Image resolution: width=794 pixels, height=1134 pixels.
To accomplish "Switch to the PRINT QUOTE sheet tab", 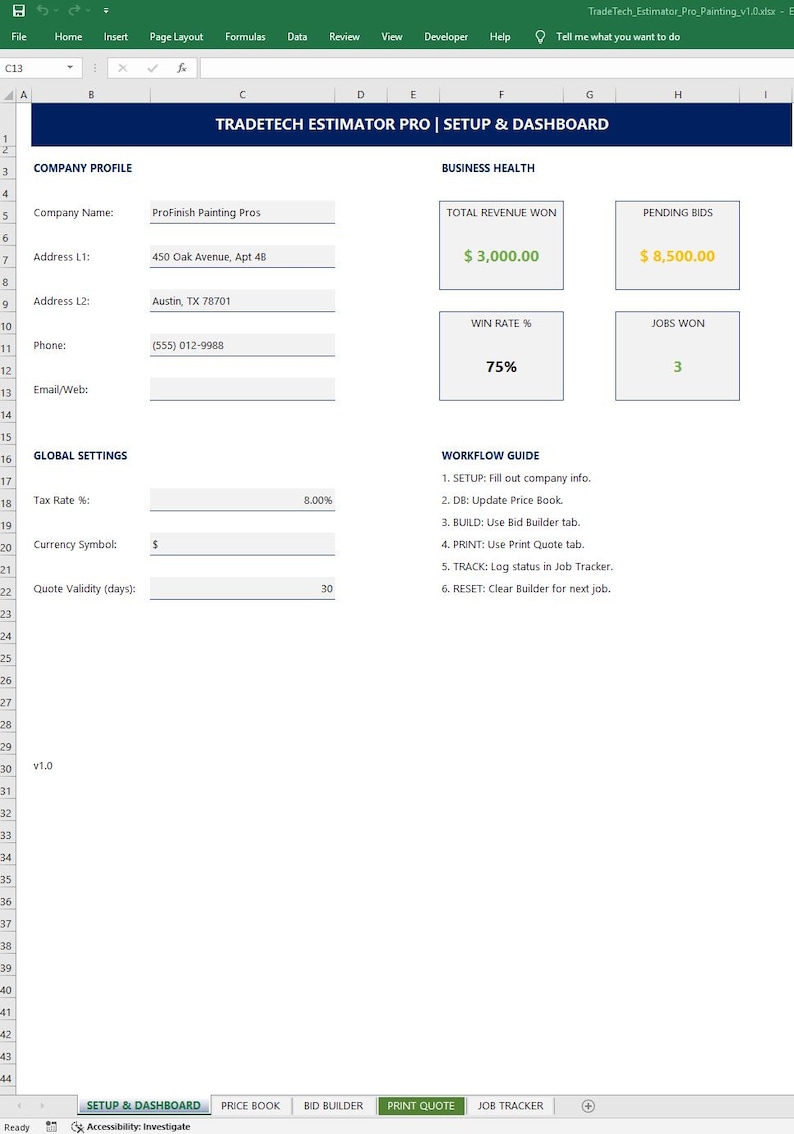I will [421, 1106].
